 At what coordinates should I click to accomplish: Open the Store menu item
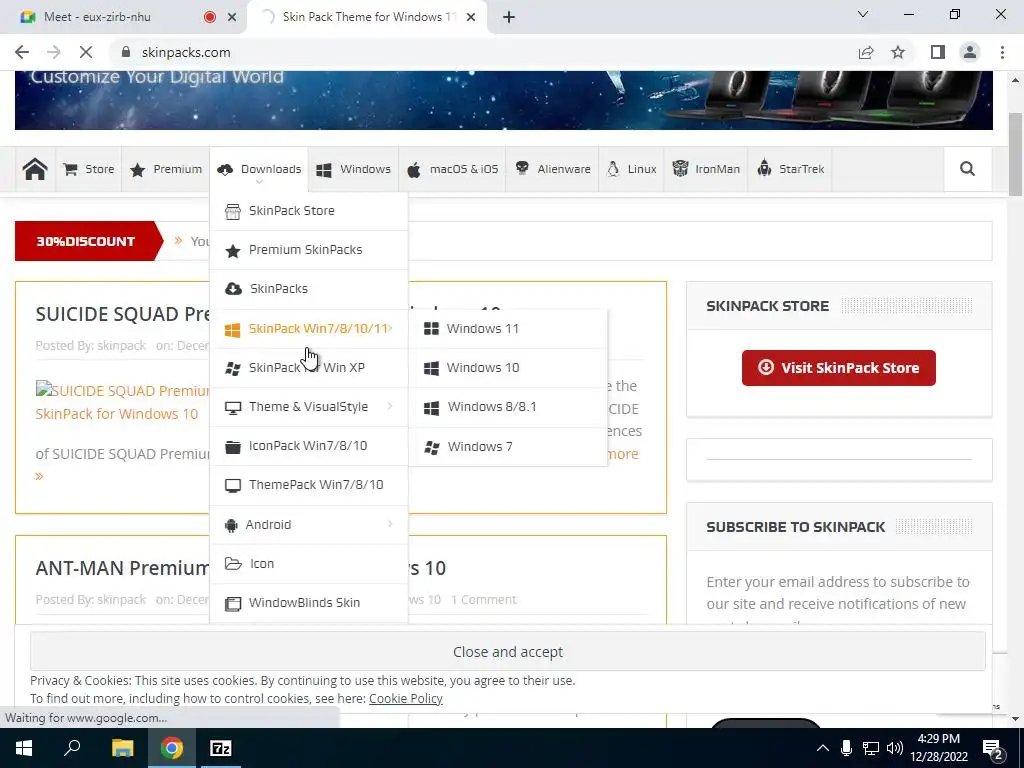pyautogui.click(x=89, y=169)
